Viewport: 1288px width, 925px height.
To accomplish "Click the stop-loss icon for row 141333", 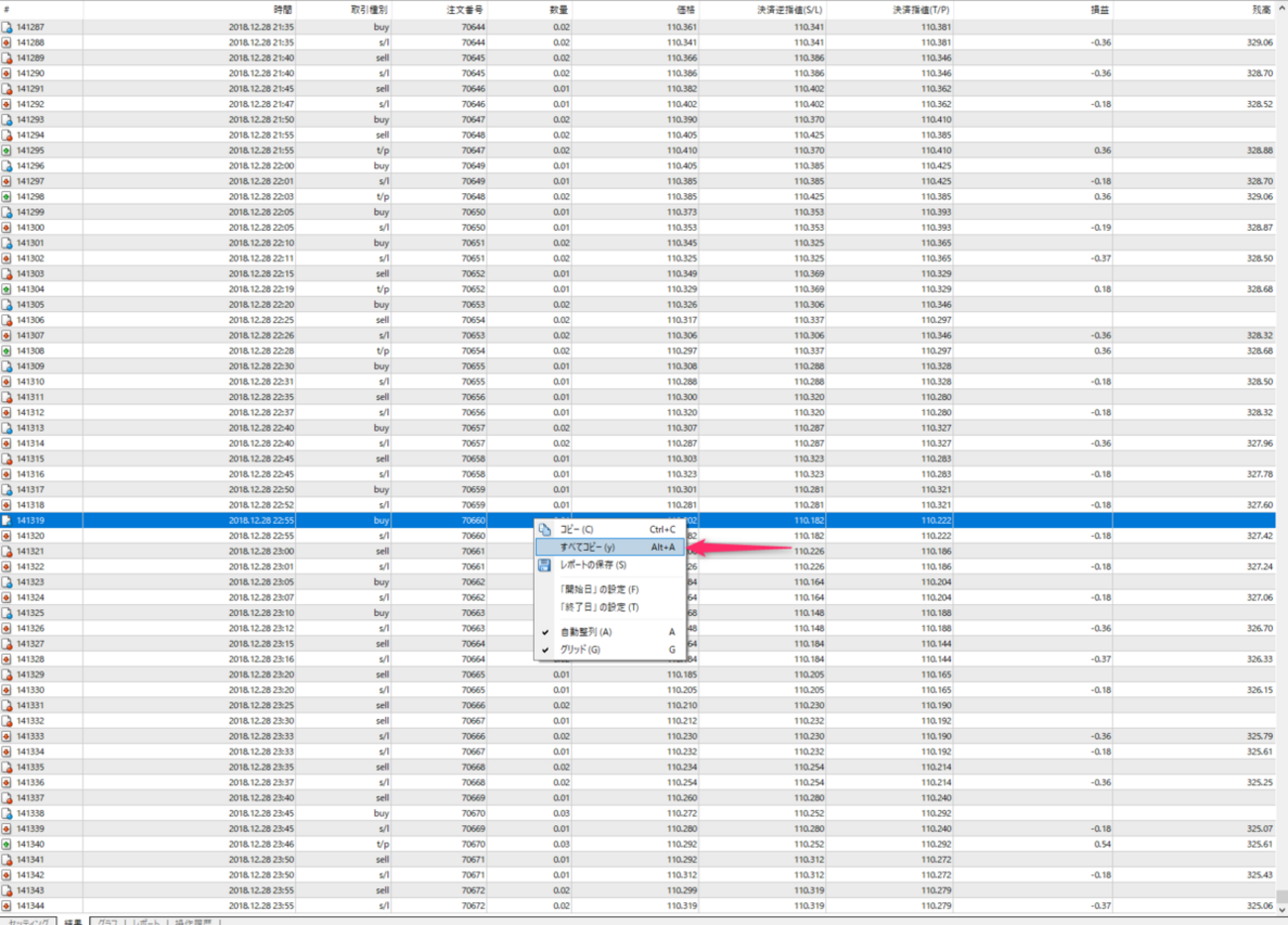I will click(7, 736).
